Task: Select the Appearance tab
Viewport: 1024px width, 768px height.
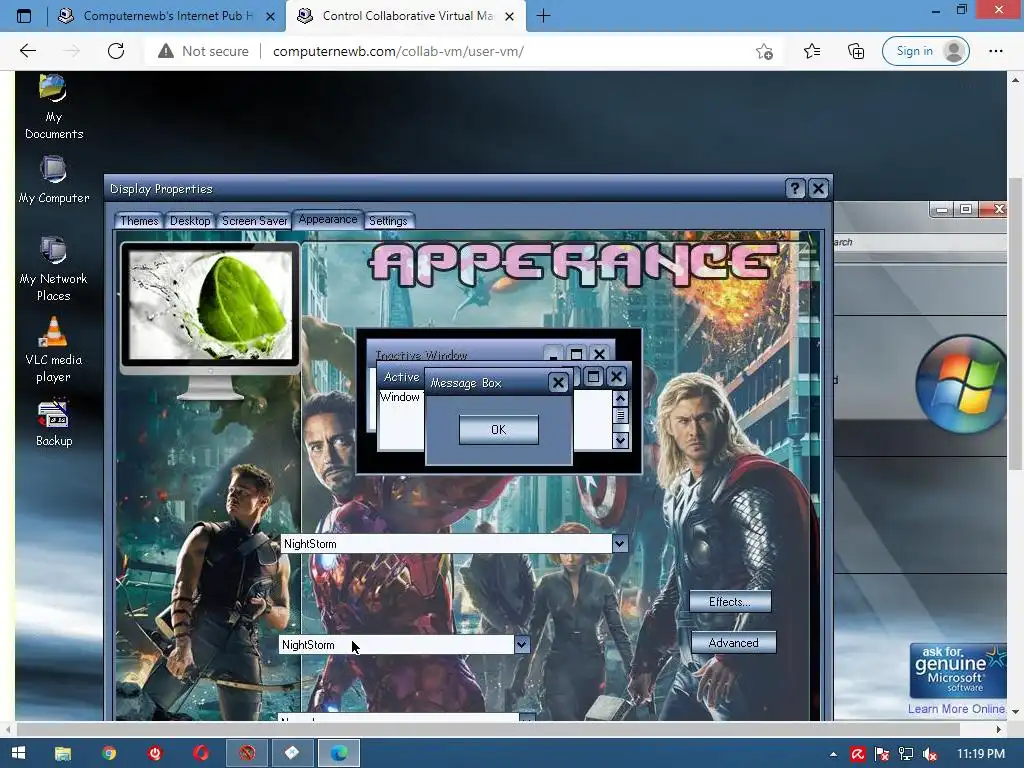Action: (x=328, y=219)
